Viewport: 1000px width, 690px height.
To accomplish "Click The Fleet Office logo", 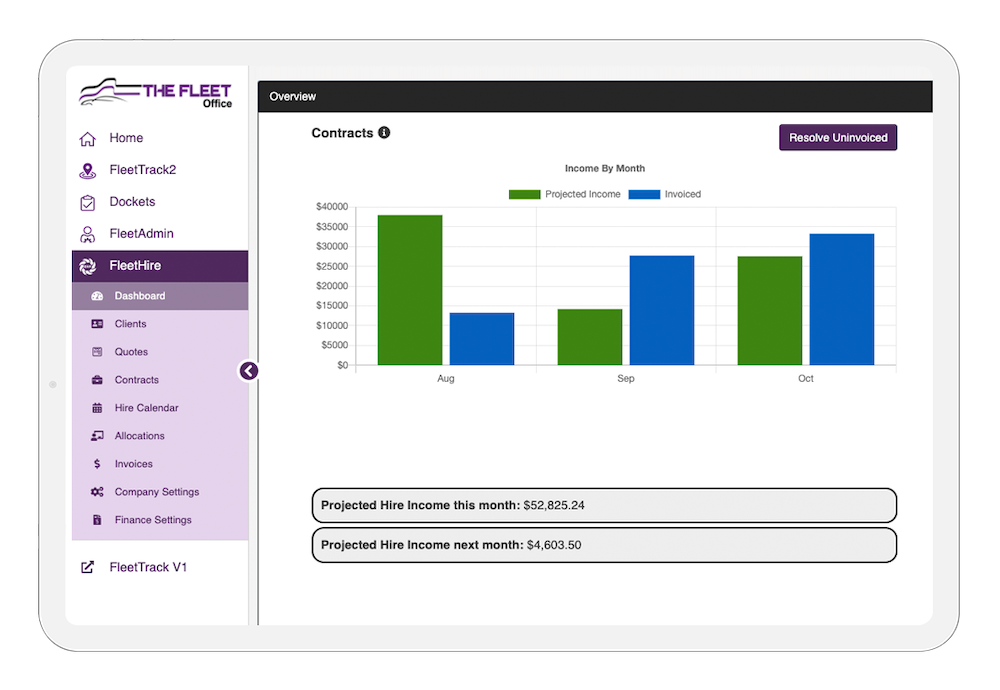I will point(156,93).
